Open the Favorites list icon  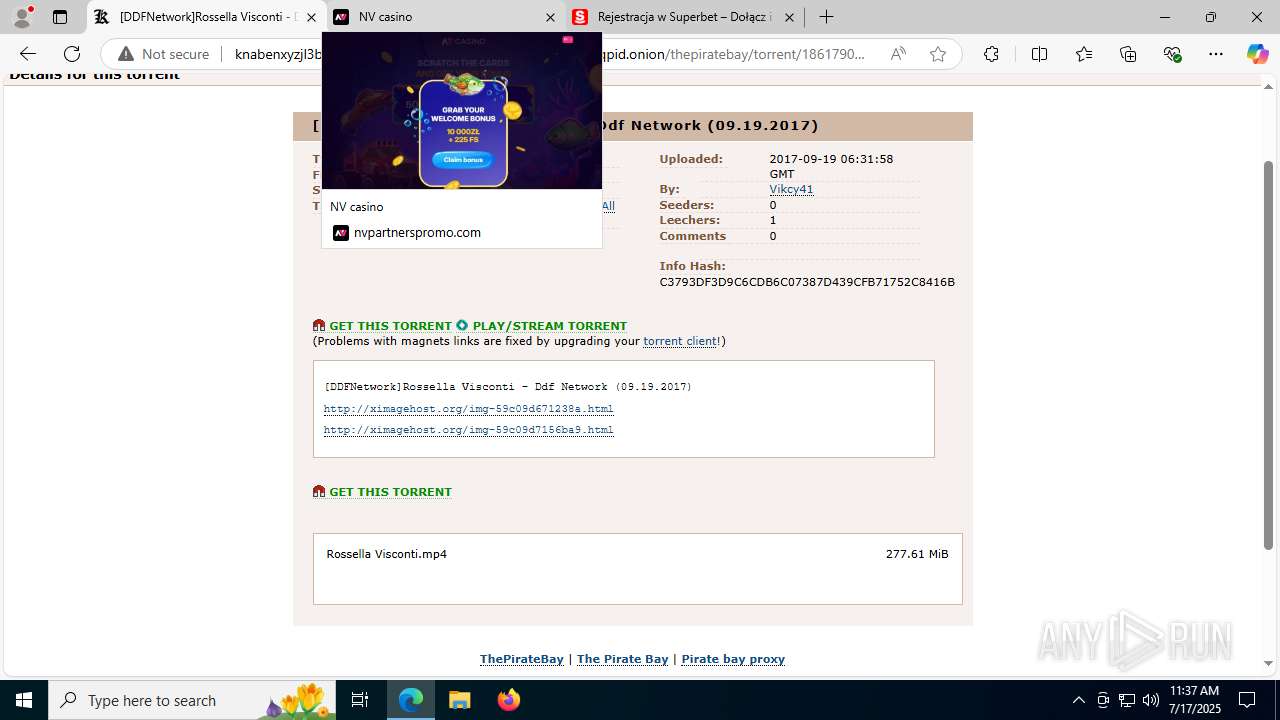point(1084,54)
